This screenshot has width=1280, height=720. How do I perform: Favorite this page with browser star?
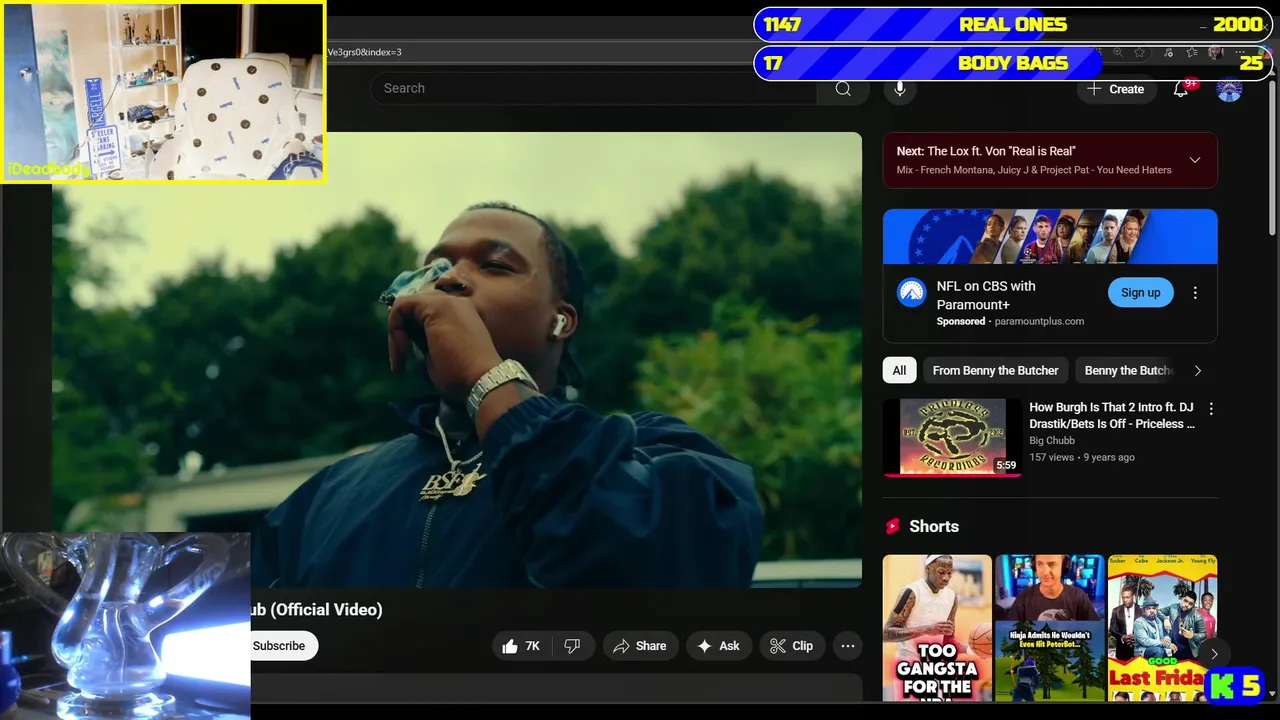pos(1139,52)
